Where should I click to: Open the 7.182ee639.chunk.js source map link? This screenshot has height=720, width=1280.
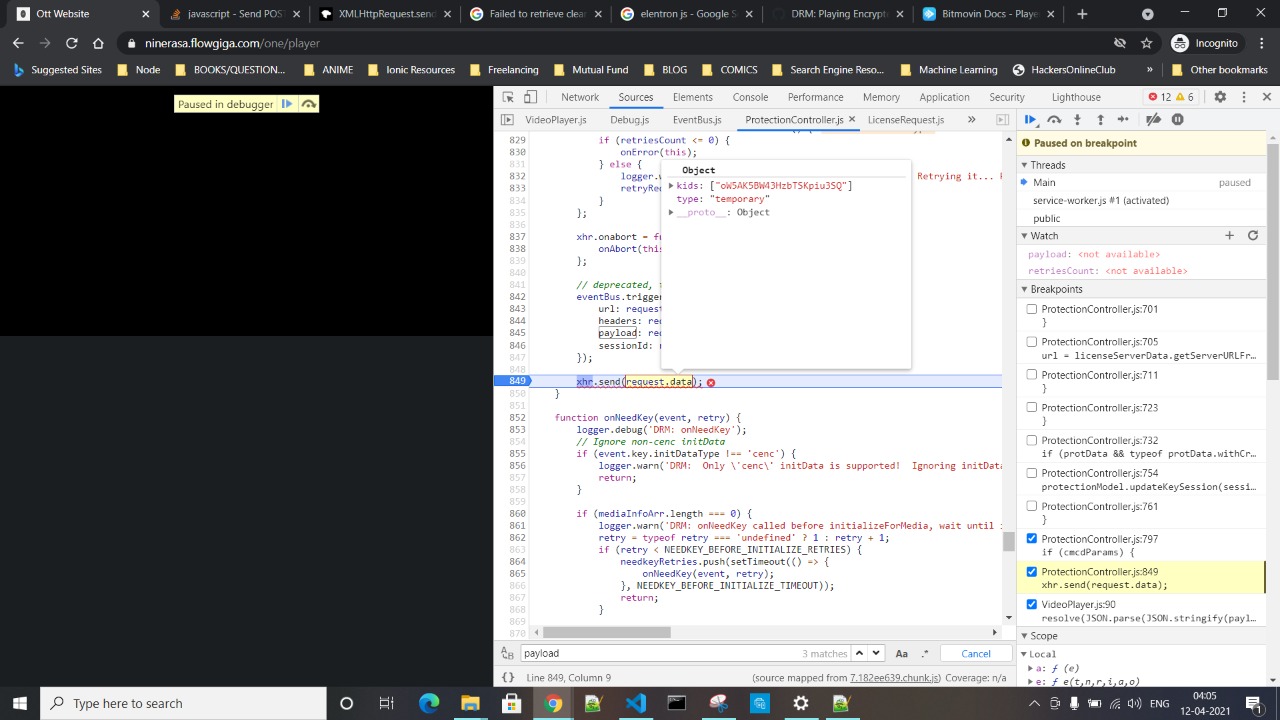tap(894, 677)
